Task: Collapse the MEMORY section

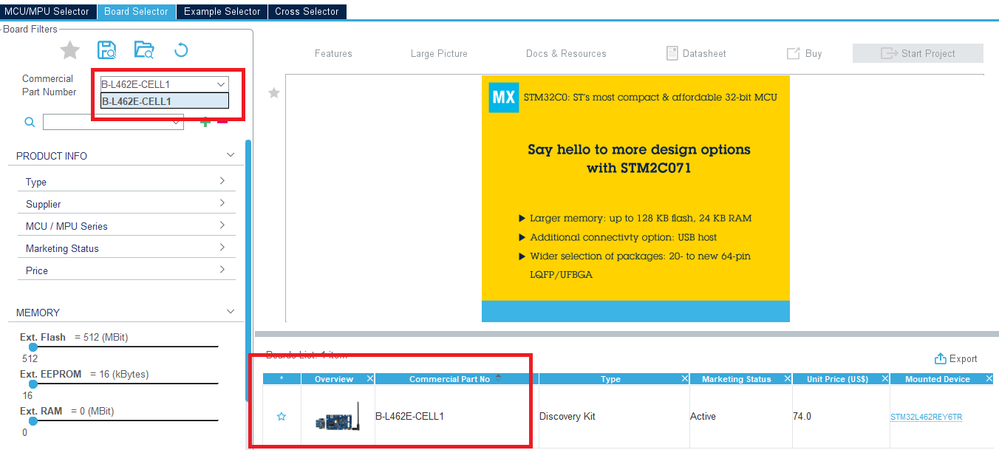Action: (231, 312)
